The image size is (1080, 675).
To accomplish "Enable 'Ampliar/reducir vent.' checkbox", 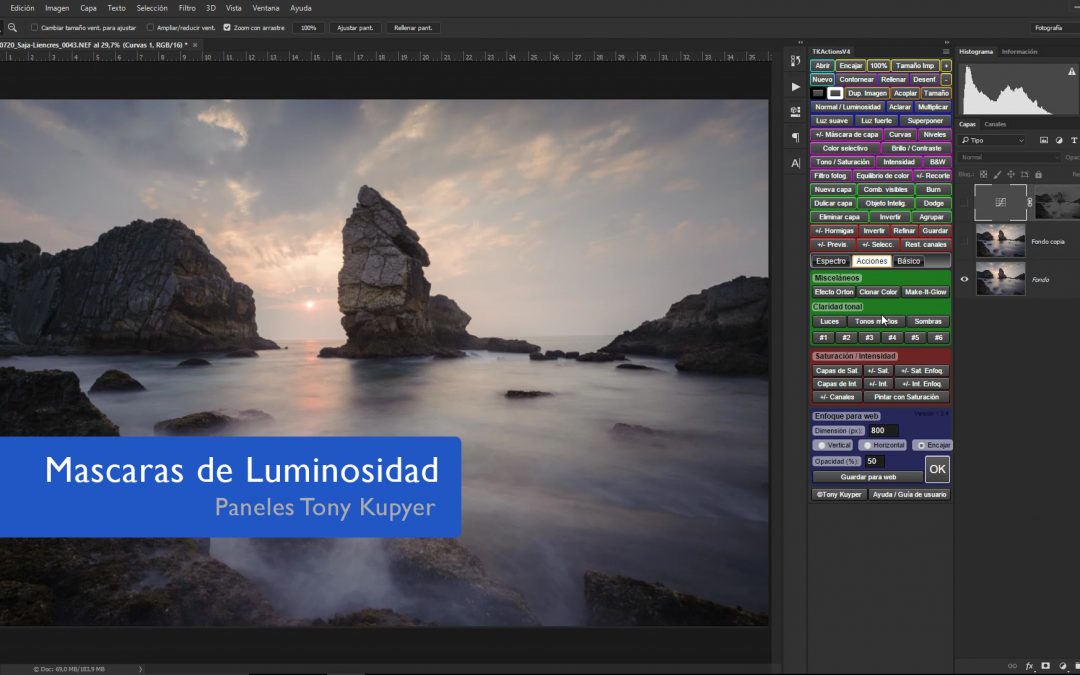I will (150, 28).
